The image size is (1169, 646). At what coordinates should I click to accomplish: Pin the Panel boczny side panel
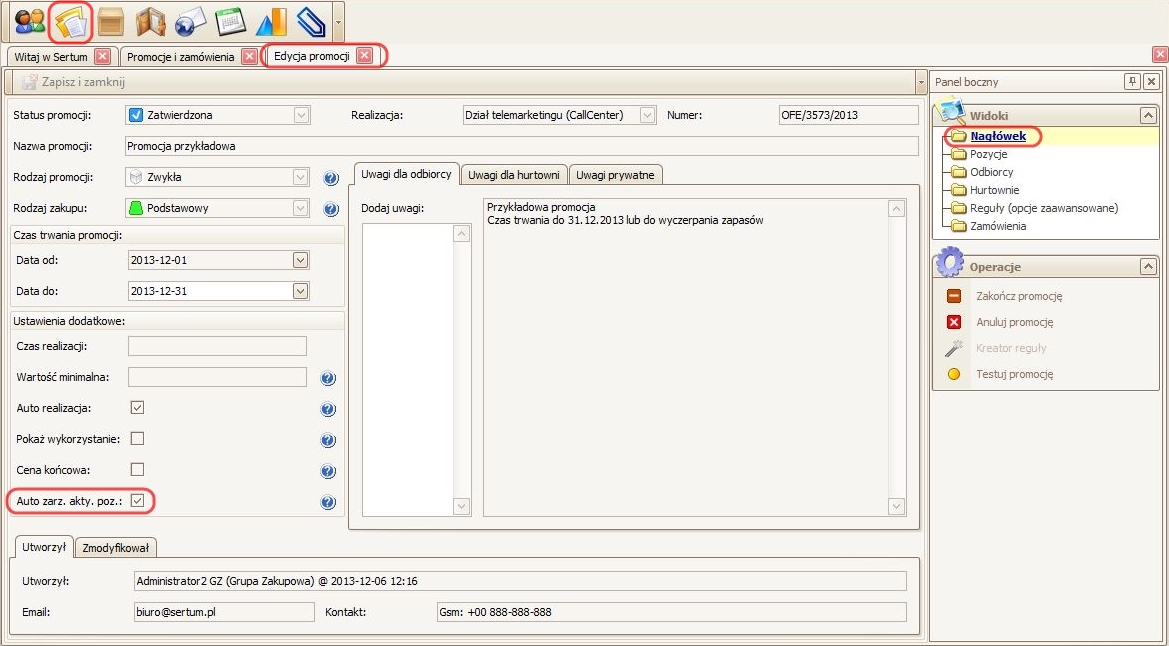tap(1132, 82)
